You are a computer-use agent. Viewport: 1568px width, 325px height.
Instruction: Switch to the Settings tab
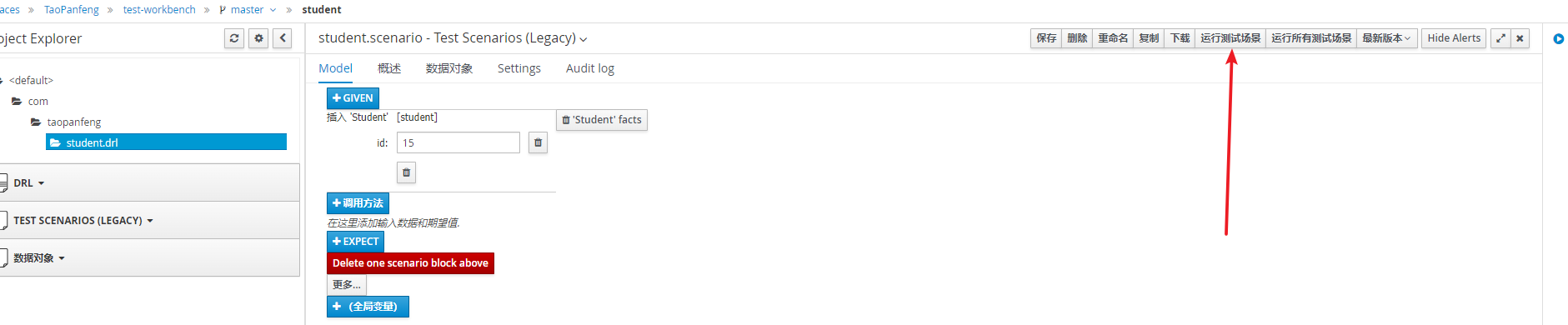coord(519,68)
